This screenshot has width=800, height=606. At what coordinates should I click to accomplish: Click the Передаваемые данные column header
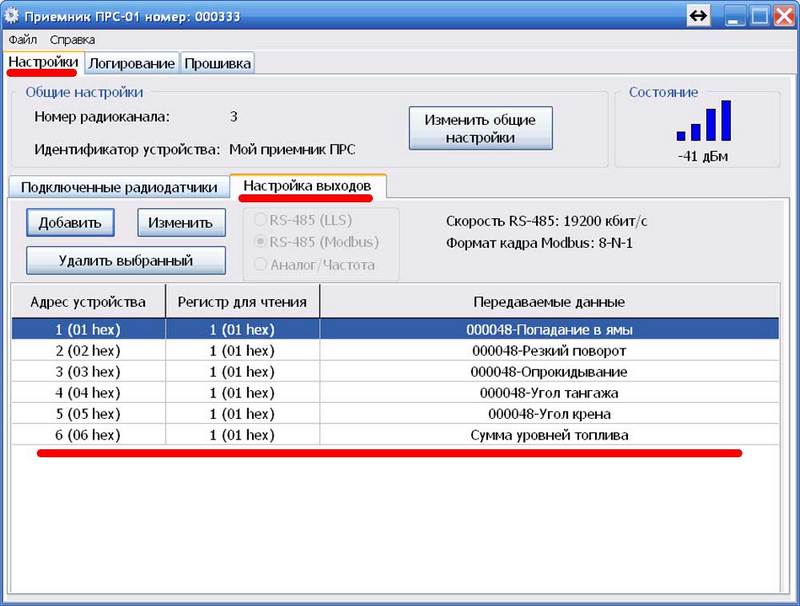click(x=549, y=301)
